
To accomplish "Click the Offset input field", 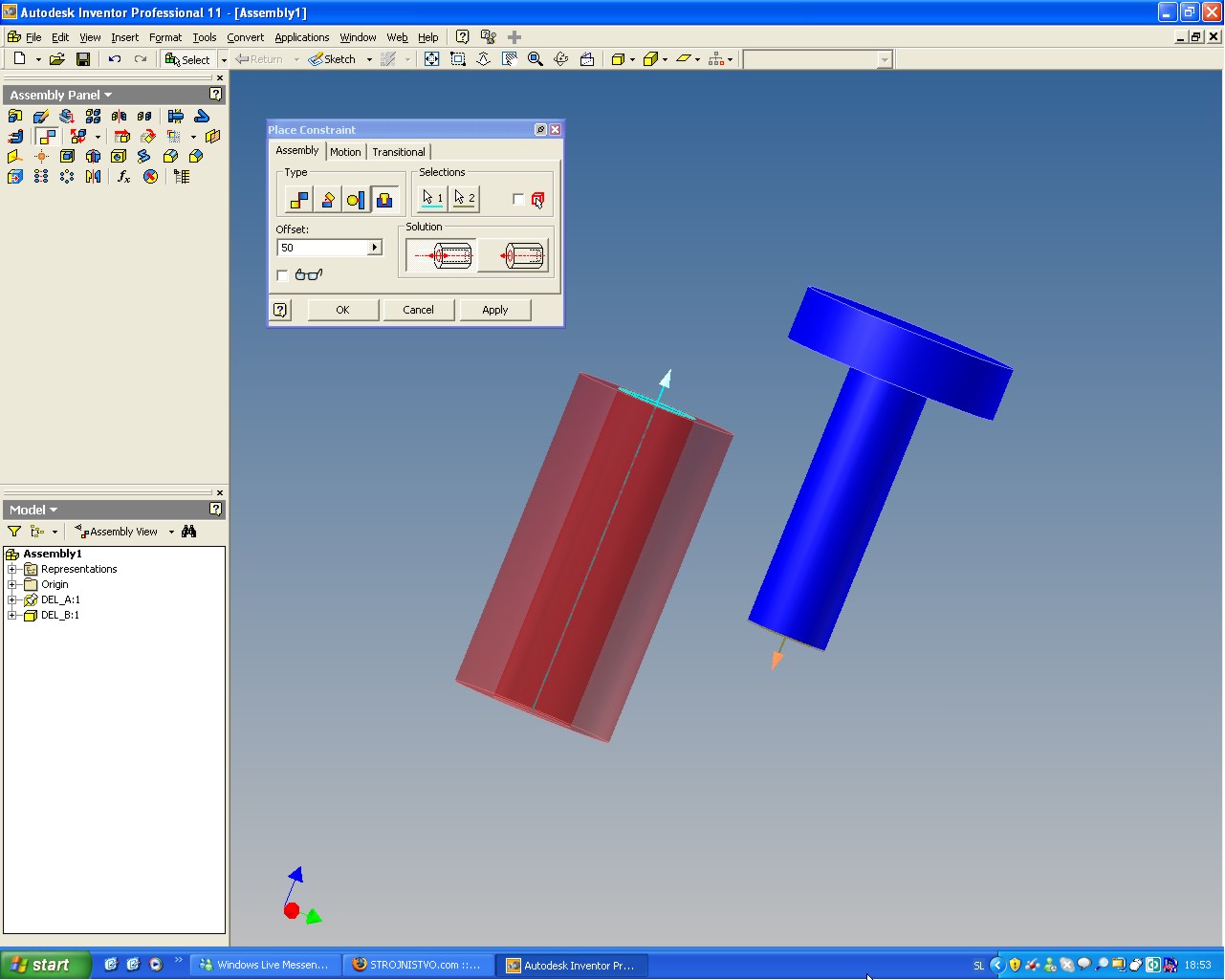I will 323,248.
